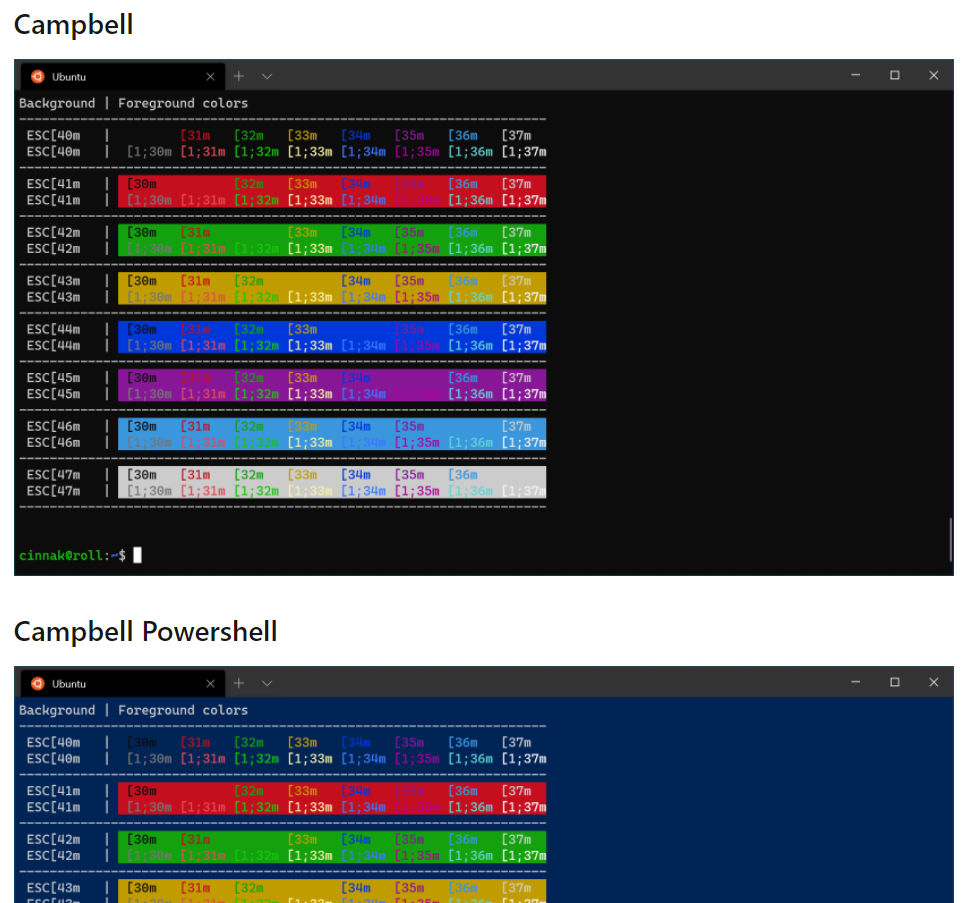This screenshot has width=971, height=903.
Task: Click the Ubuntu icon in the Campbell Powershell terminal tab
Action: [38, 683]
